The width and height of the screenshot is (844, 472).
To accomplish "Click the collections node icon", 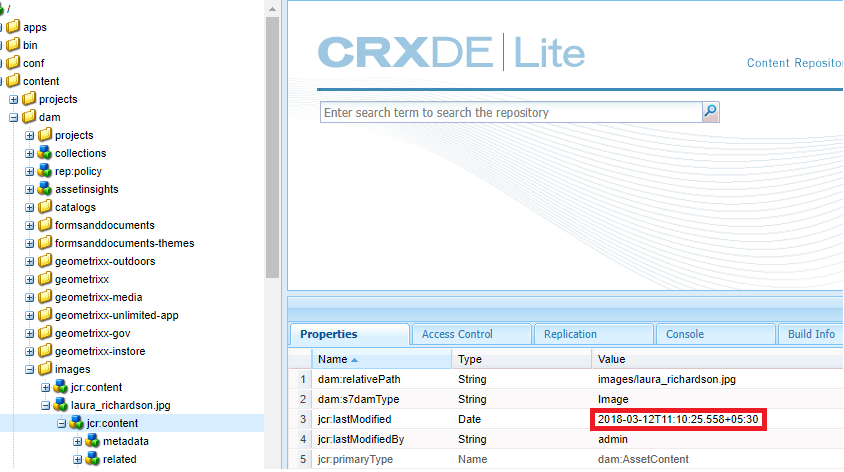I will point(45,153).
